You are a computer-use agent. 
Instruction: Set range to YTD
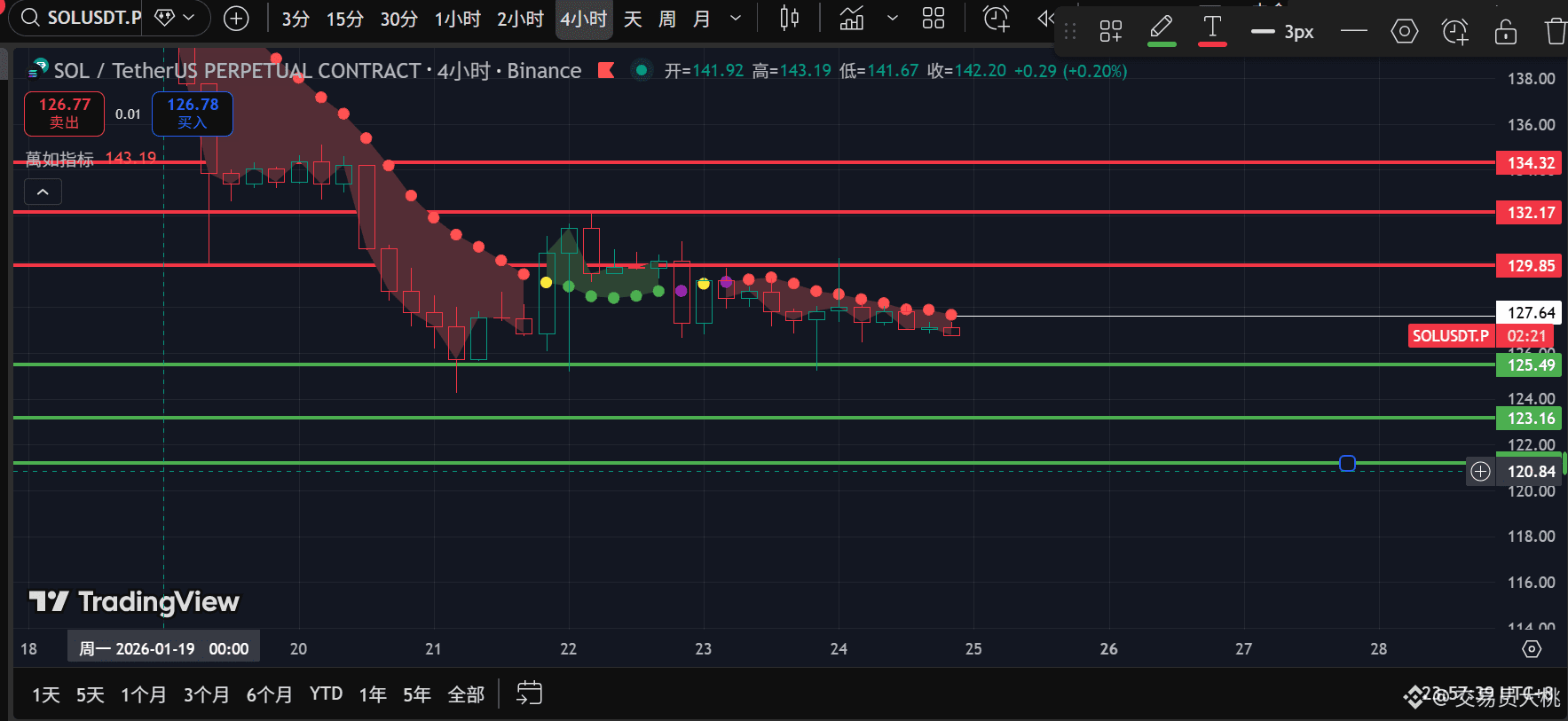point(327,694)
